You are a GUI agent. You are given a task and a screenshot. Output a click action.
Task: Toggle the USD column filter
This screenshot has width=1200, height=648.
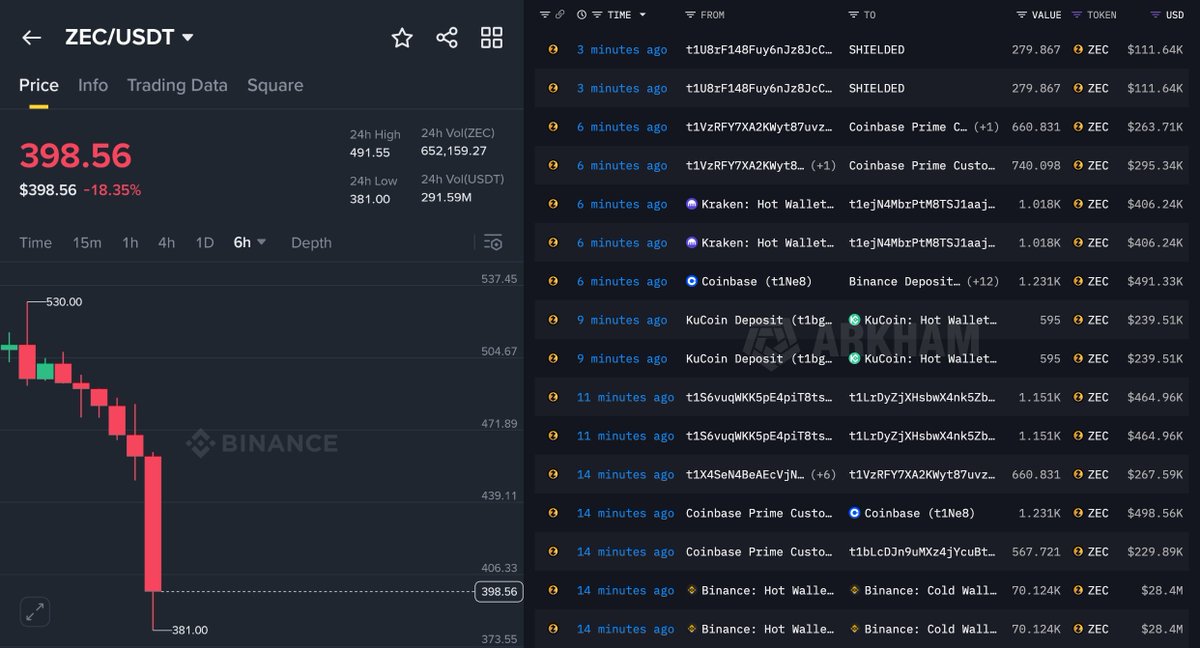click(x=1155, y=14)
